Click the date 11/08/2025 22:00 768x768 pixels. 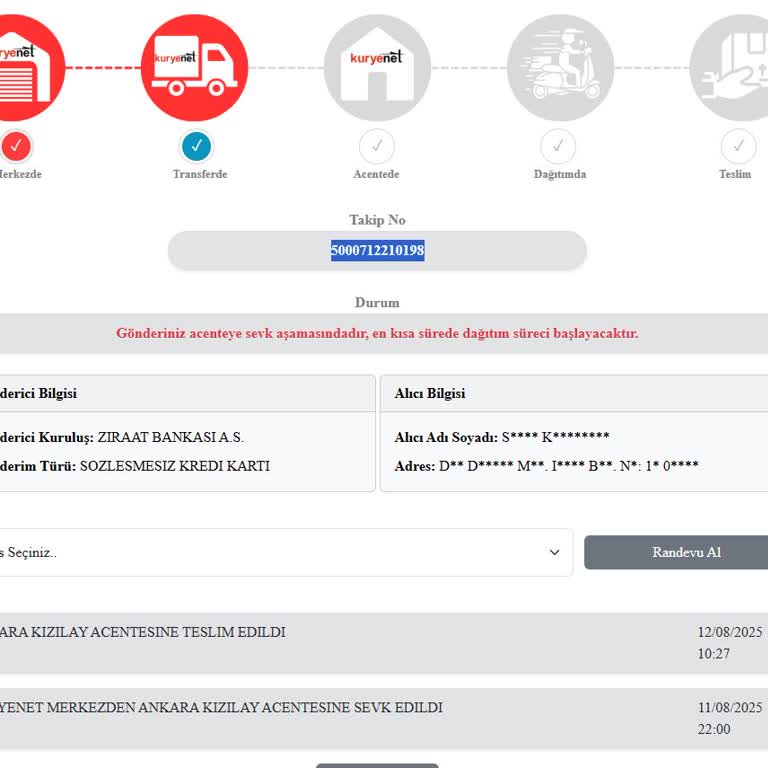point(730,718)
